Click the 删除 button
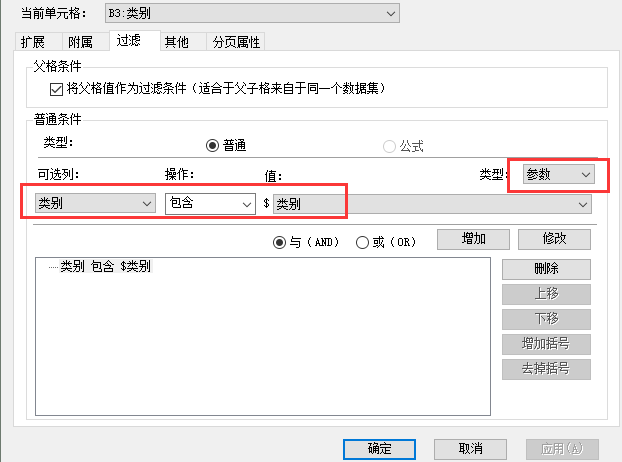Image resolution: width=622 pixels, height=462 pixels. (x=546, y=269)
